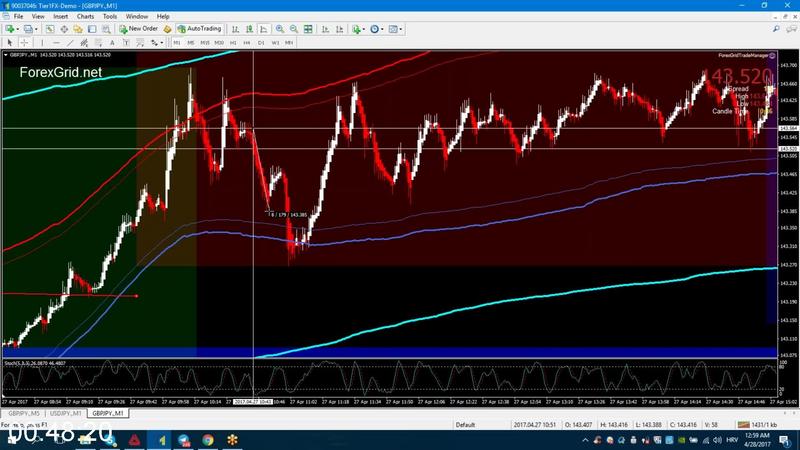Open the New Chart tool
Screen dimensions: 800x450
[x=9, y=29]
